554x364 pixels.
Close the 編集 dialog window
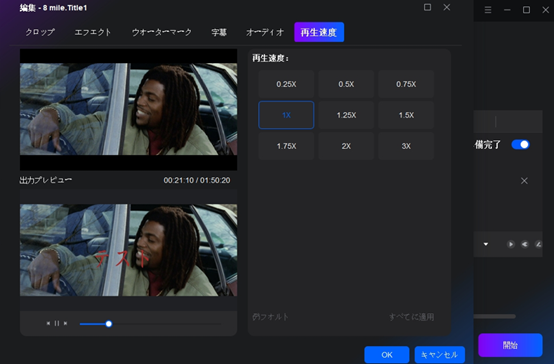tap(447, 7)
